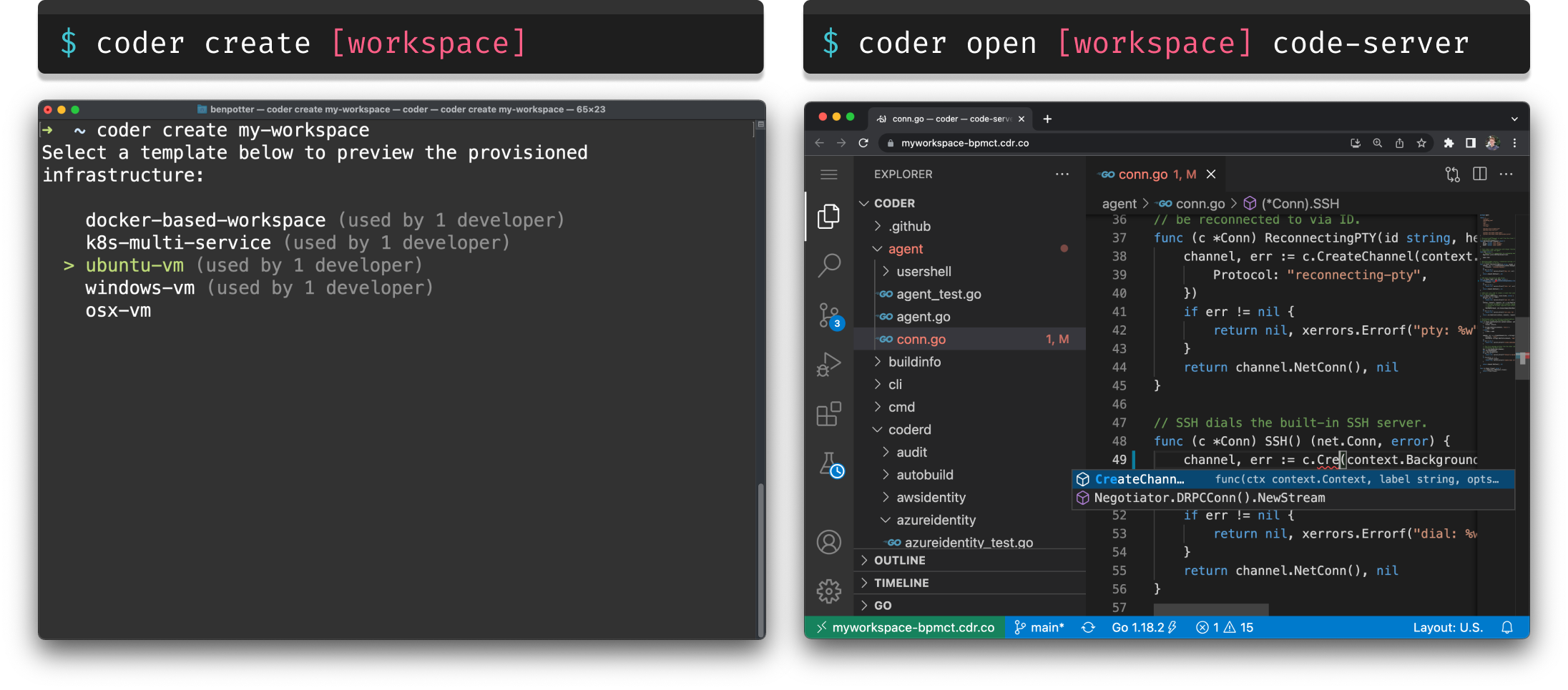Expand the audit folder
Viewport: 1568px width, 690px height.
(970, 452)
